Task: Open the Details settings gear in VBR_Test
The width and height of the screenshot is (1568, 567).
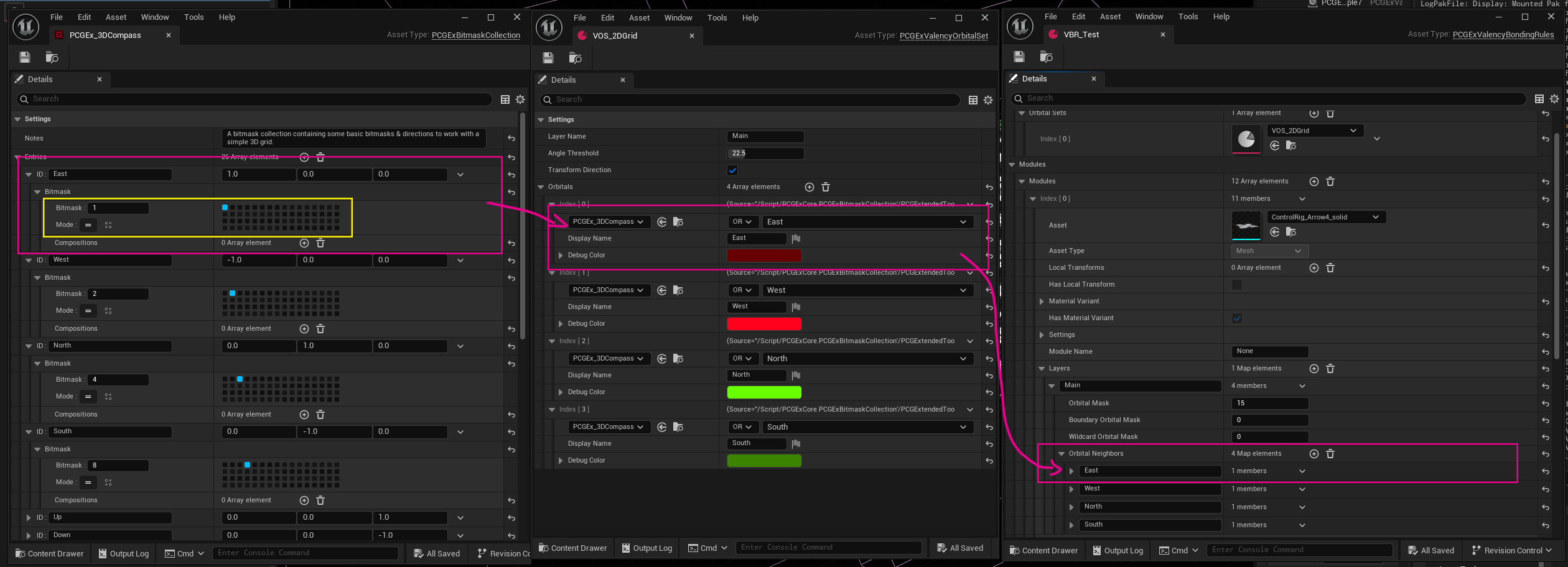Action: (1554, 99)
